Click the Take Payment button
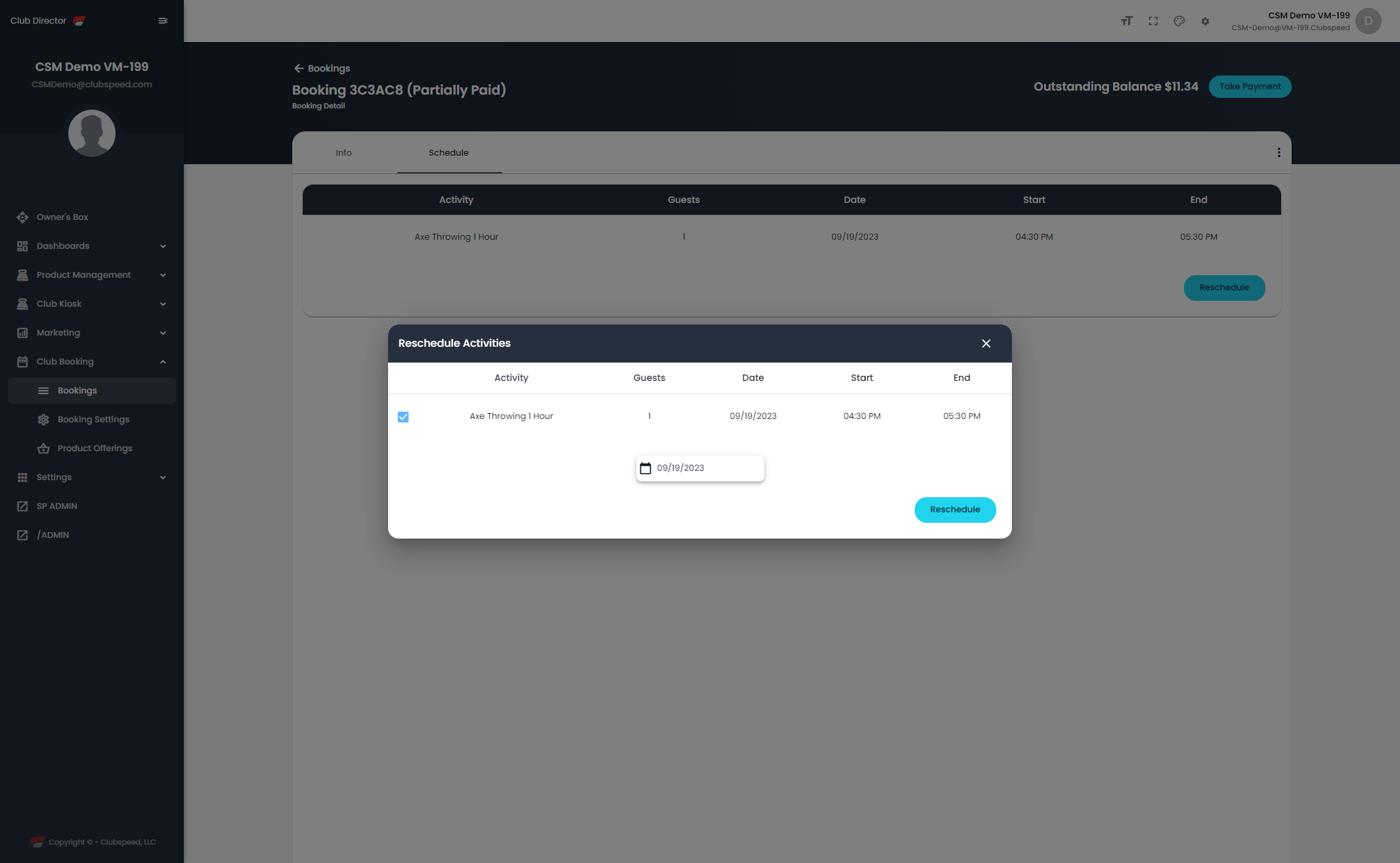This screenshot has height=863, width=1400. 1250,87
